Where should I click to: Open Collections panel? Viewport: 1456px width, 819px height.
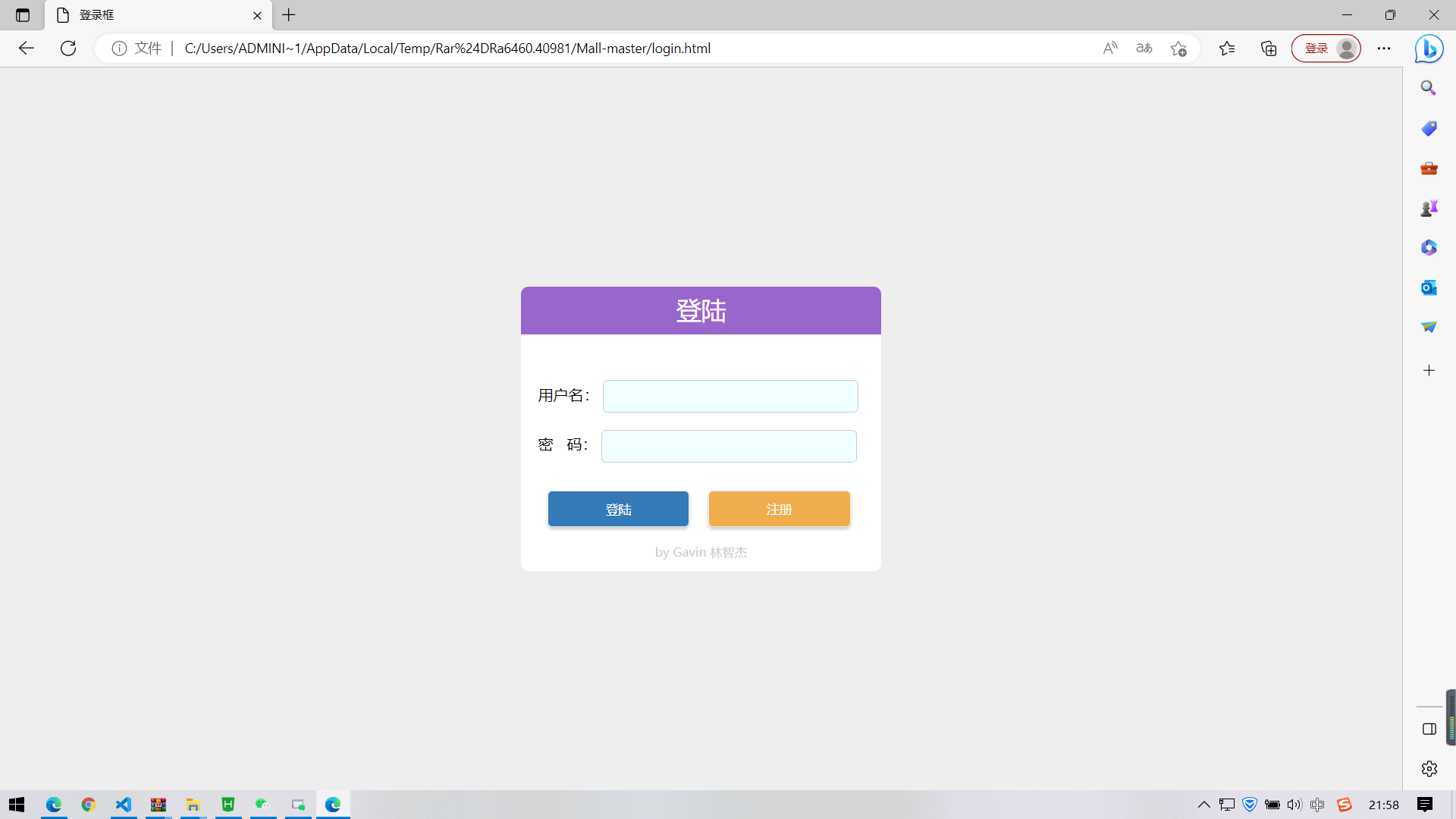pyautogui.click(x=1269, y=49)
